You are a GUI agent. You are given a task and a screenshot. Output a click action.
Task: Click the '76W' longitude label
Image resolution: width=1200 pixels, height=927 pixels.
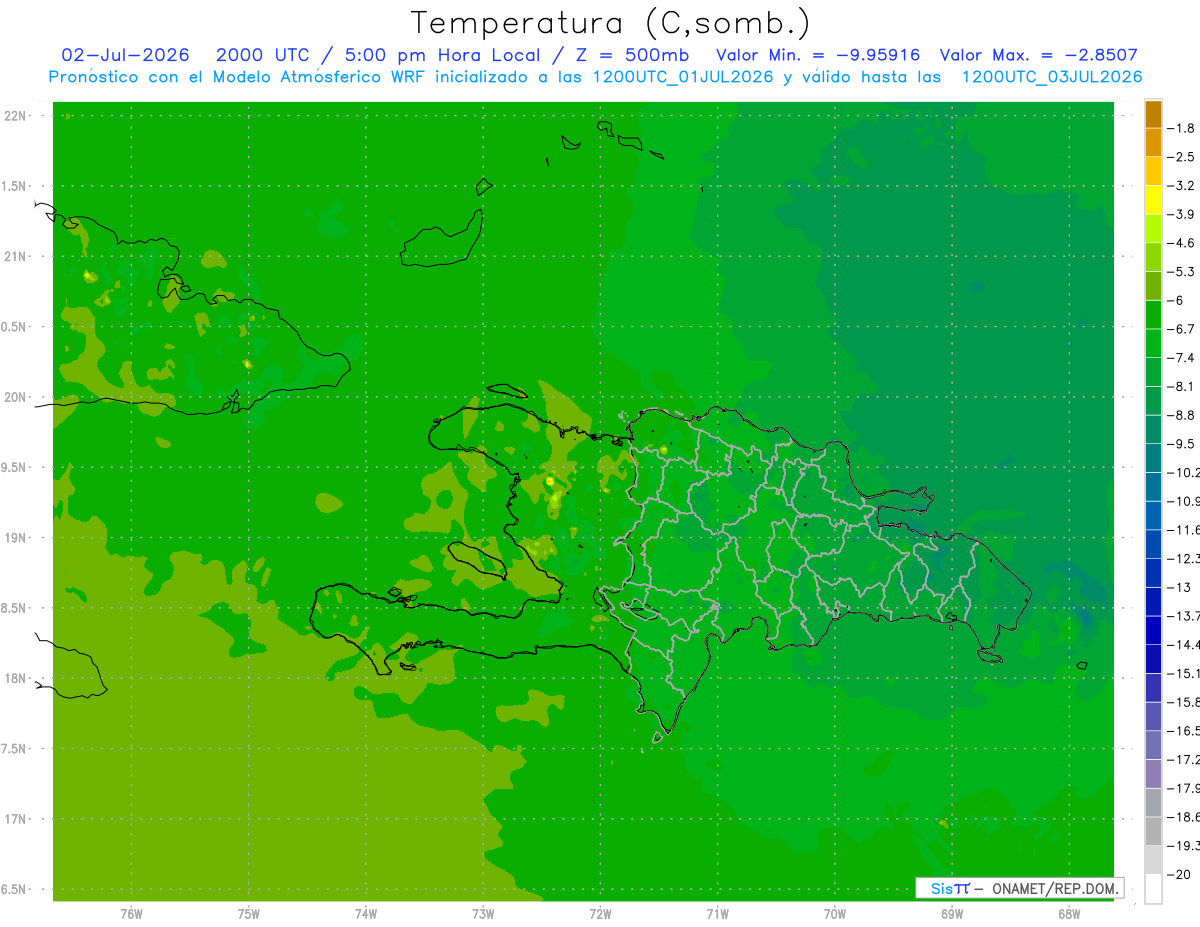[131, 913]
